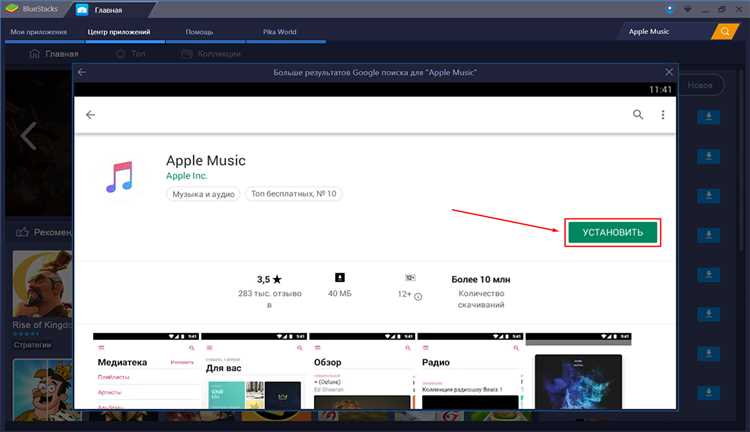Open the Apple Inc. developer link
Viewport: 750px width, 432px height.
coord(187,176)
